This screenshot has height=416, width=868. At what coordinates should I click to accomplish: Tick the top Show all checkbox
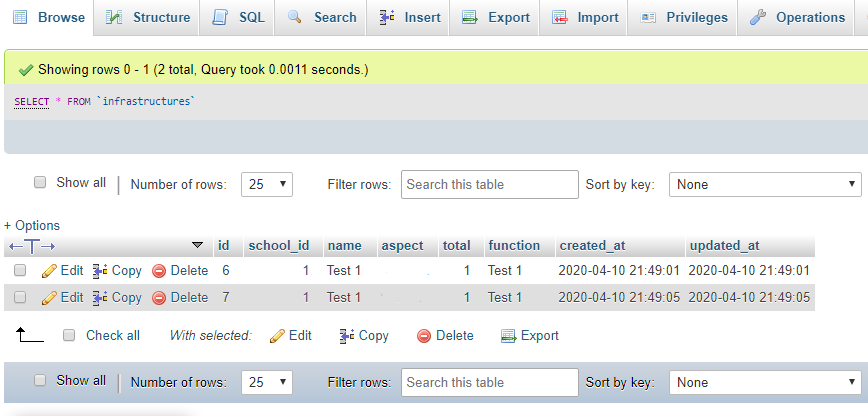point(40,182)
